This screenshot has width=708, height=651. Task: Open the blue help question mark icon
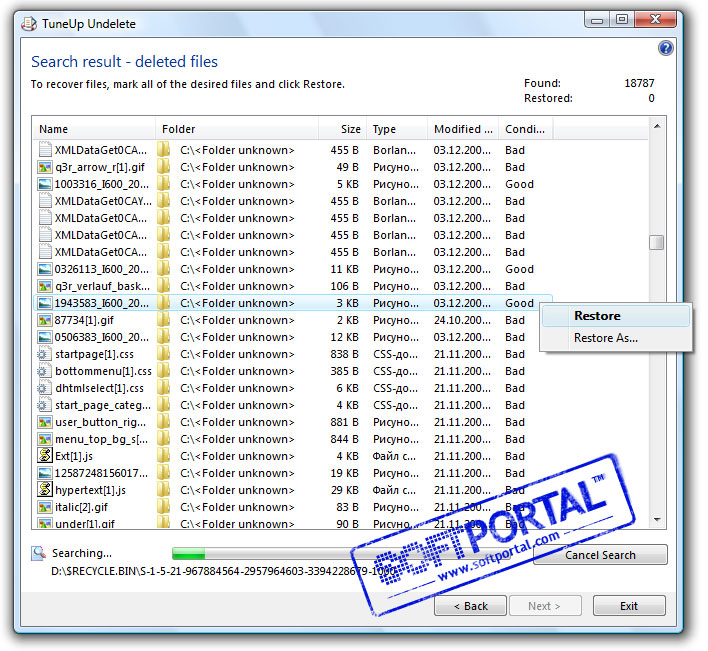coord(665,48)
